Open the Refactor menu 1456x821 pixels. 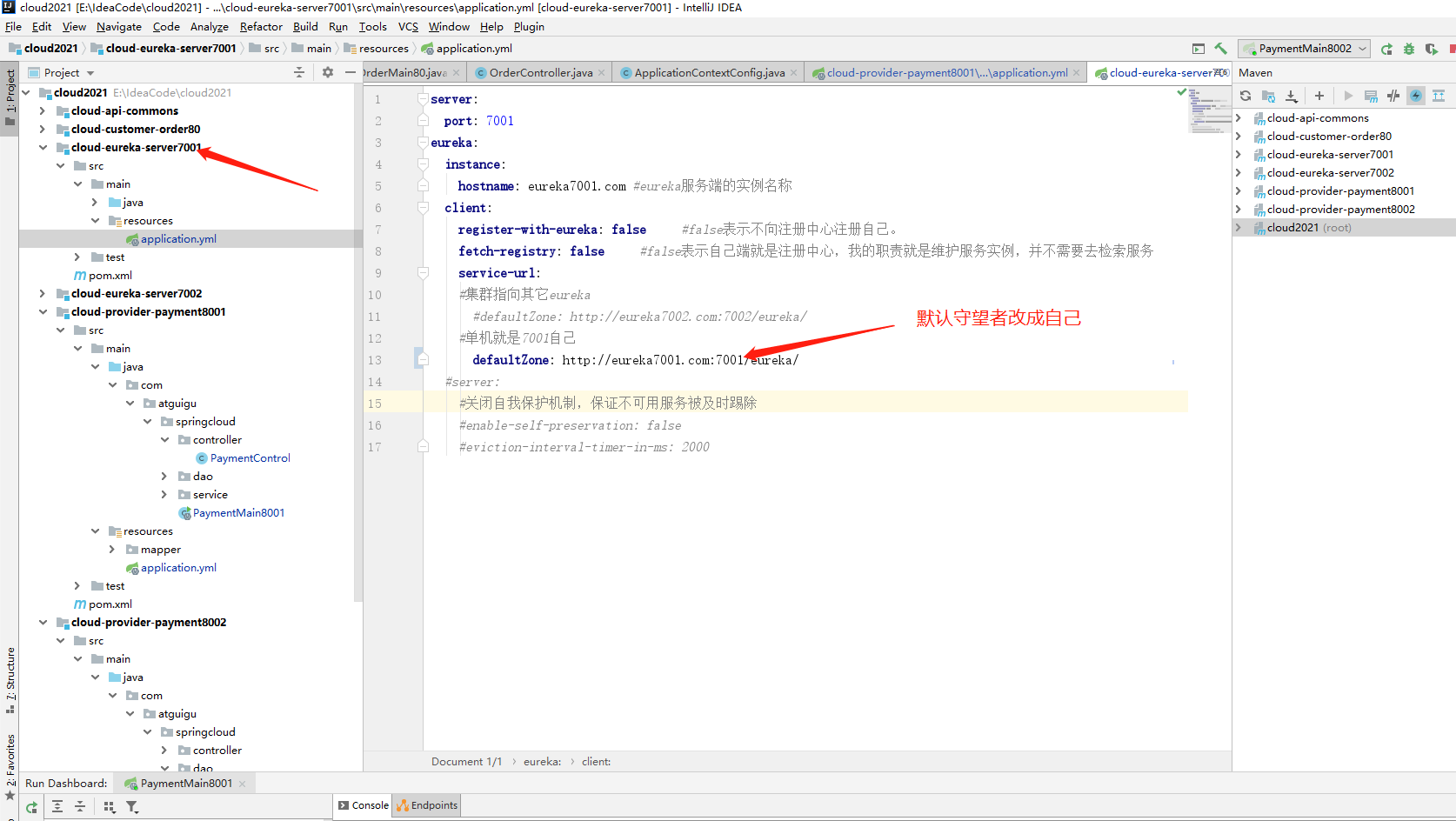(261, 27)
